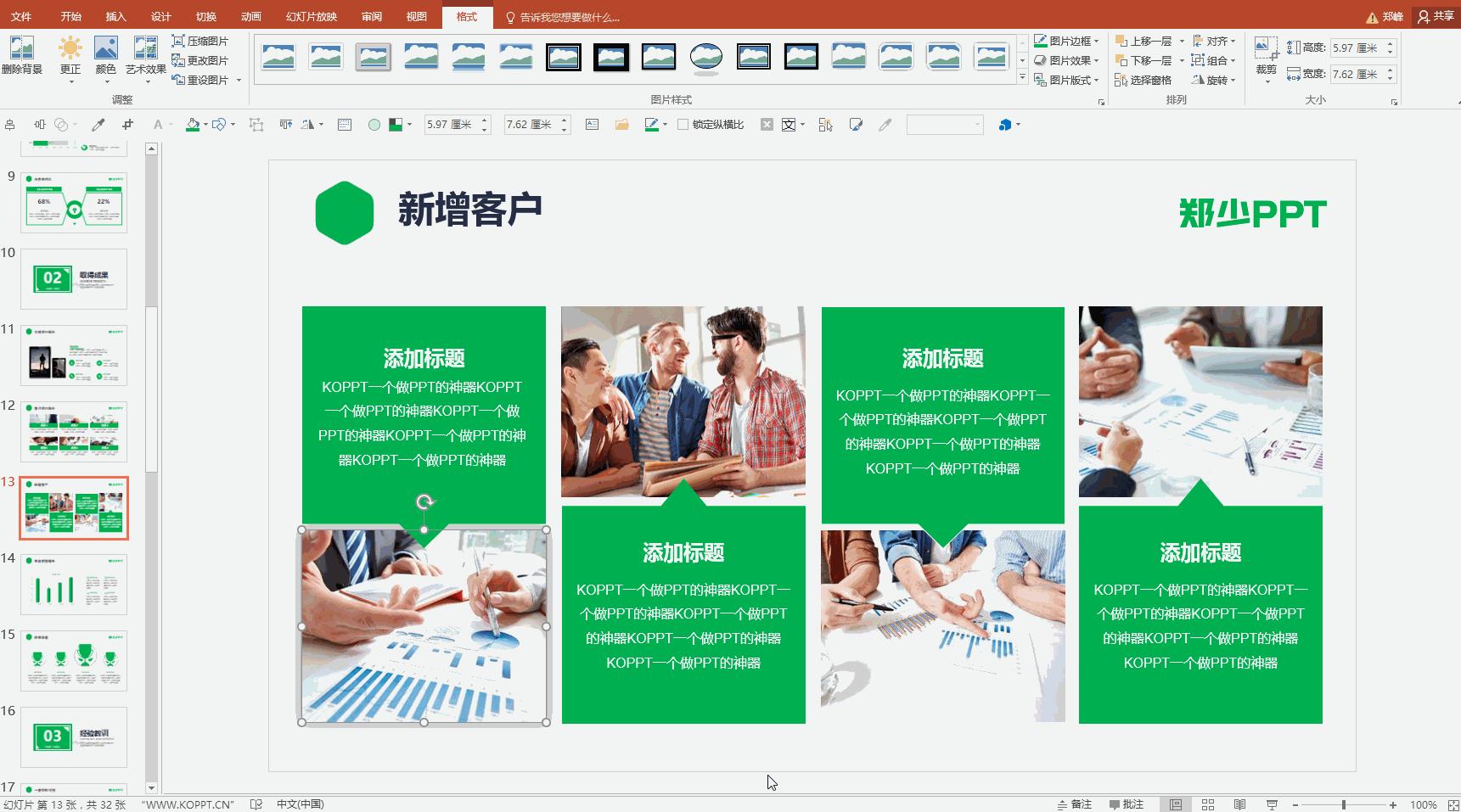1461x812 pixels.
Task: Click WWW.KOPPT.CN link in status bar
Action: coord(188,804)
